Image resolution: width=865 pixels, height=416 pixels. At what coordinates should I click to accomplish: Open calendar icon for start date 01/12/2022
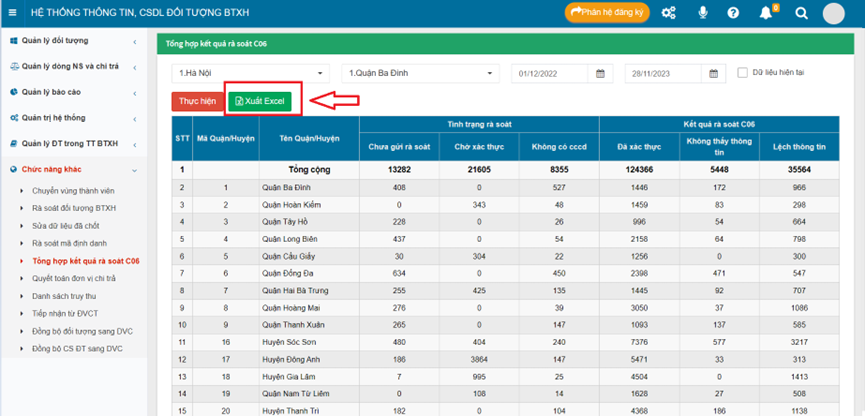[601, 73]
